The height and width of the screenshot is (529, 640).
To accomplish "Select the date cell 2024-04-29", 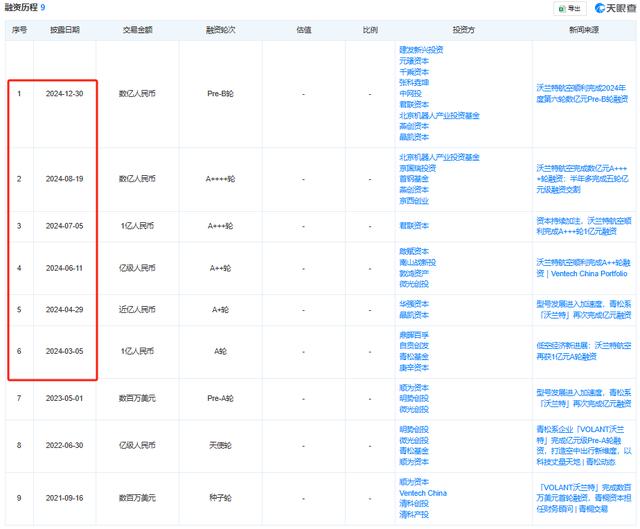I will pos(64,310).
